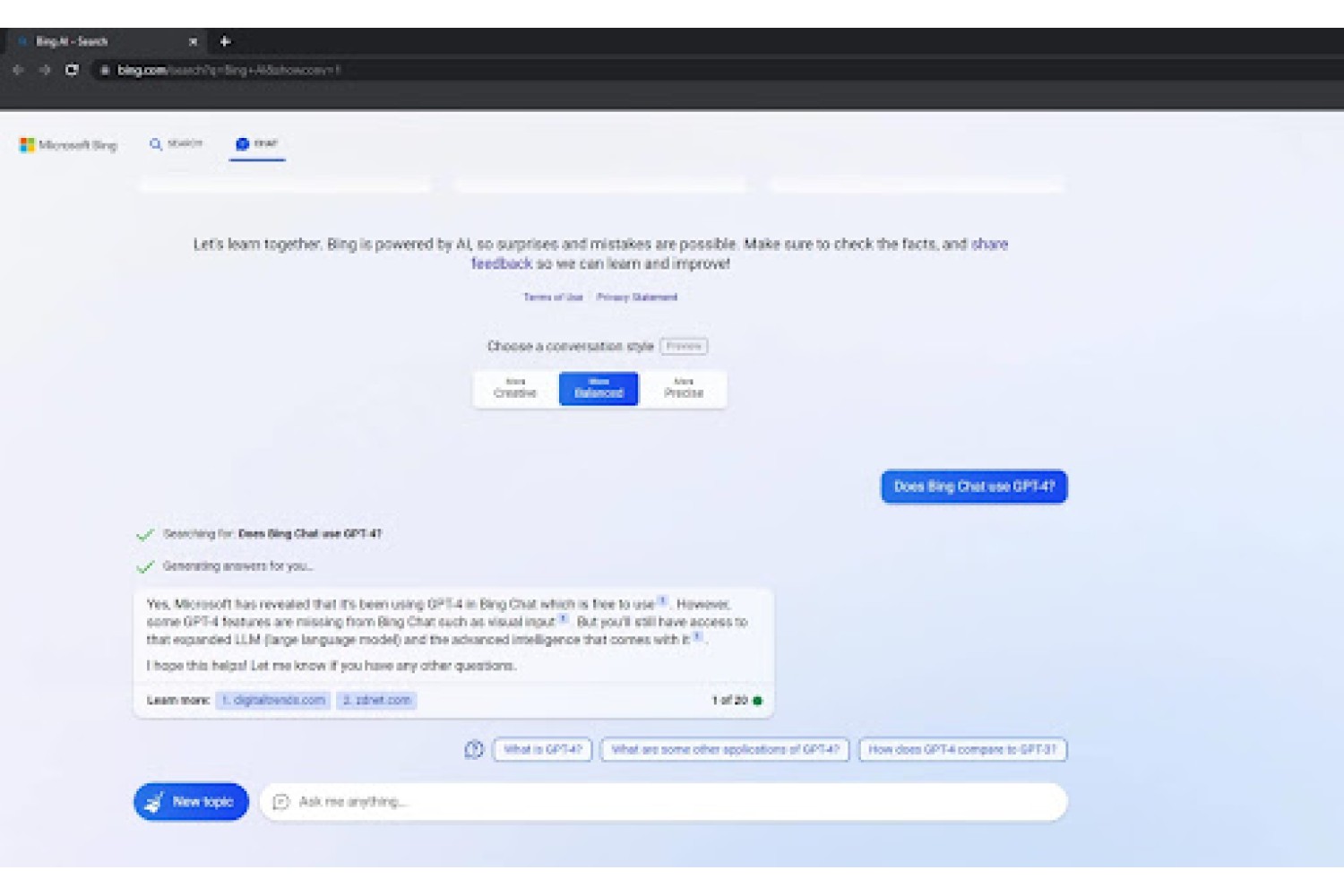Open the zdnet.com source link

pyautogui.click(x=376, y=700)
